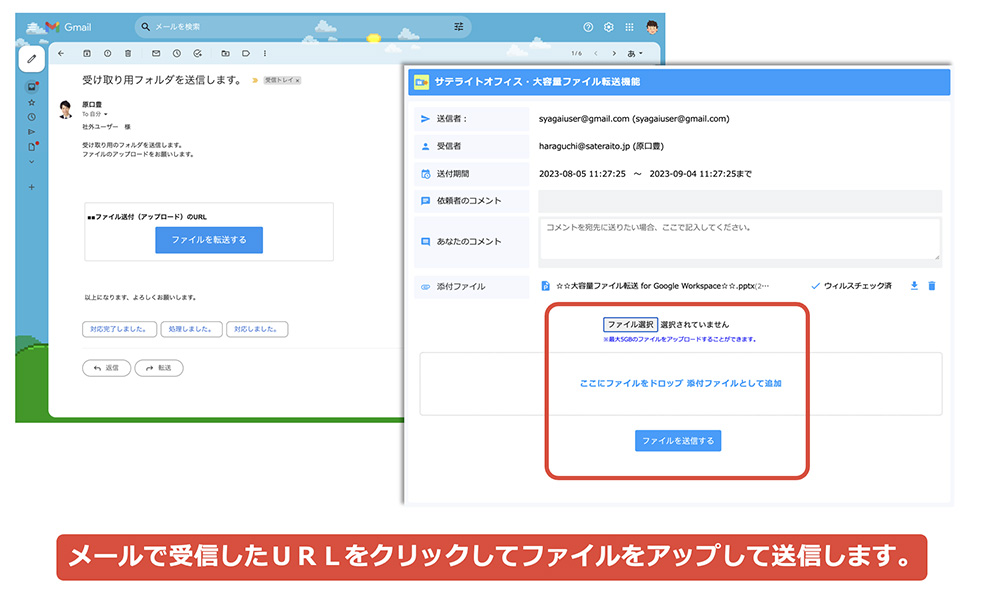The width and height of the screenshot is (1000, 602).
Task: Click the 依頼者のコメント gray field
Action: [740, 201]
